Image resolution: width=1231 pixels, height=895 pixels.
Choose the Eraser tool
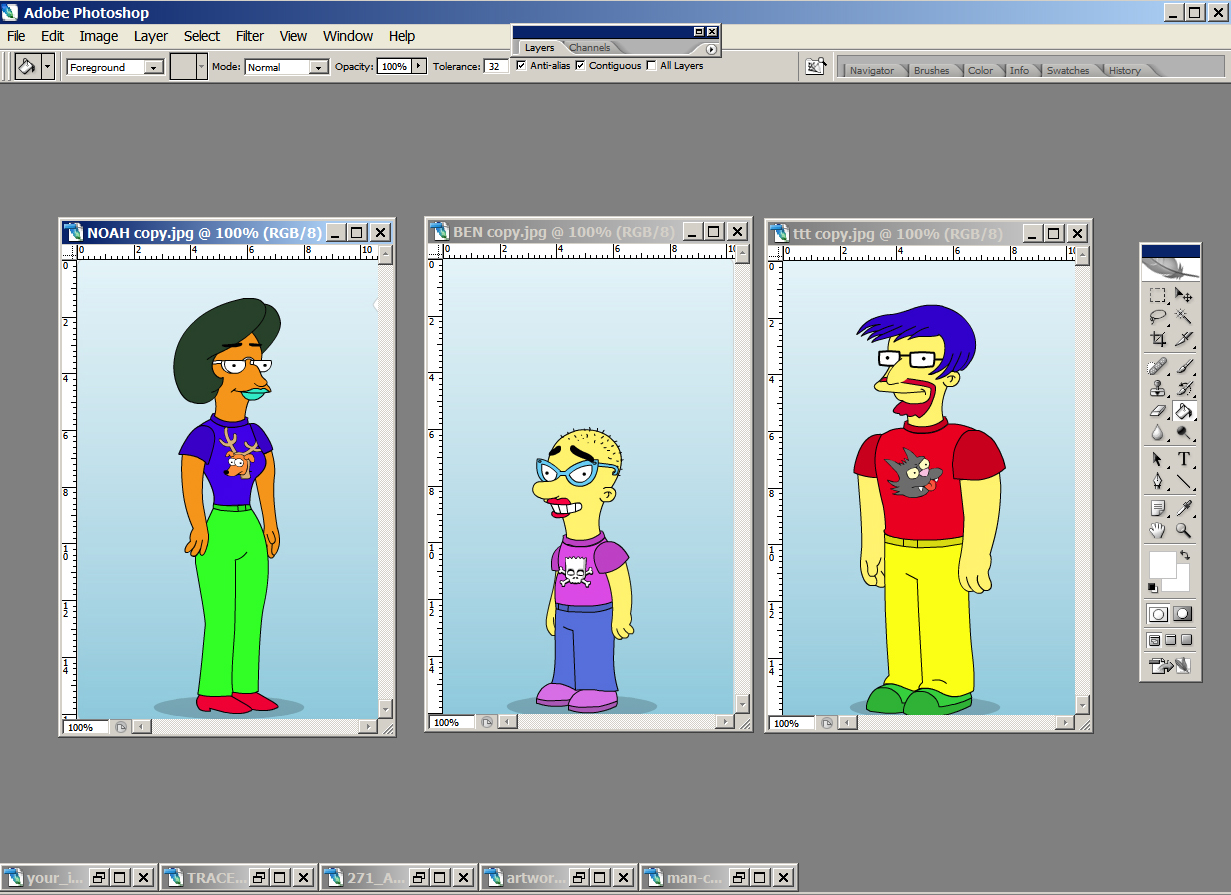[1157, 411]
